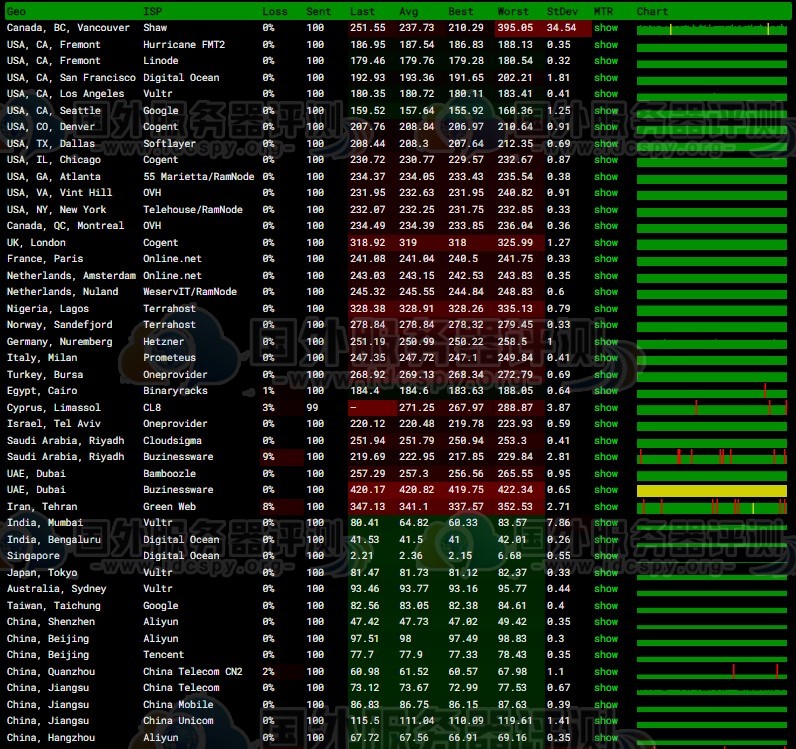Click StDev value '34.54'
This screenshot has height=749, width=796.
point(561,28)
